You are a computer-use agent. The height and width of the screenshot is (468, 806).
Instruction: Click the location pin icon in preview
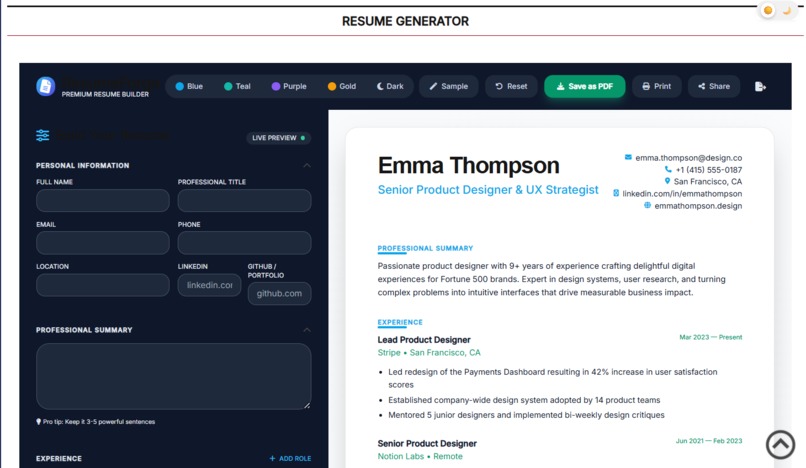(x=667, y=181)
